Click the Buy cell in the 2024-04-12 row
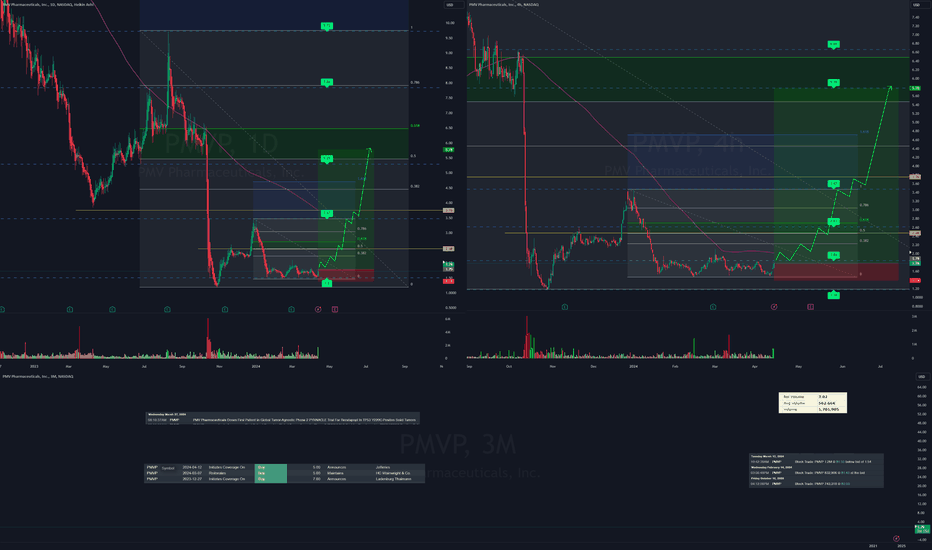 pyautogui.click(x=270, y=467)
